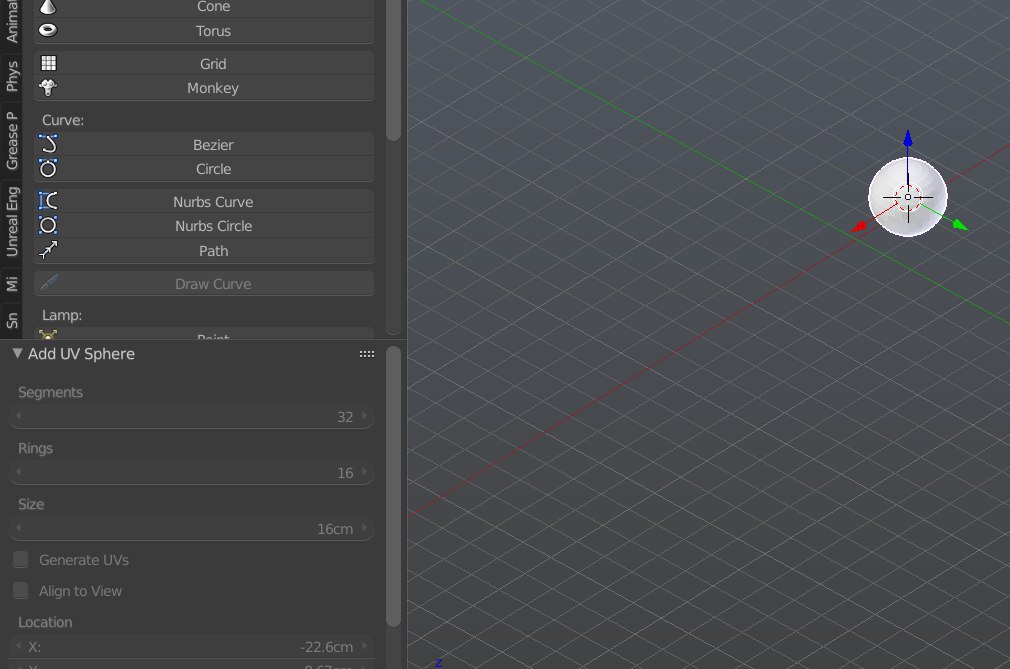
Task: Click the Nurbs Circle icon
Action: 48,225
